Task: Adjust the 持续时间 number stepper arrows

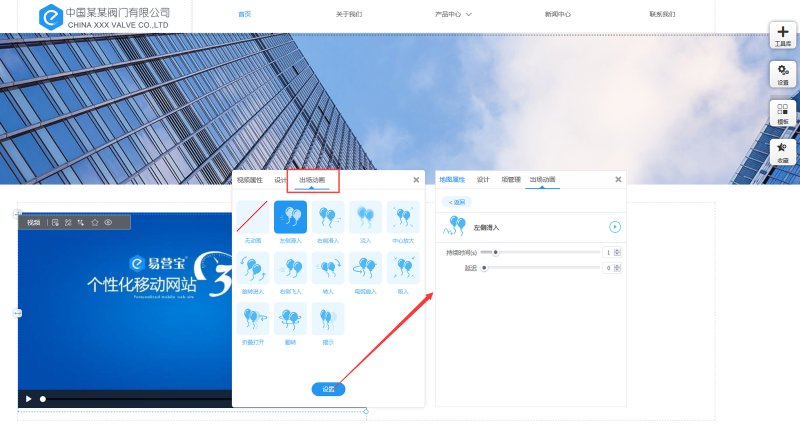Action: tap(620, 253)
